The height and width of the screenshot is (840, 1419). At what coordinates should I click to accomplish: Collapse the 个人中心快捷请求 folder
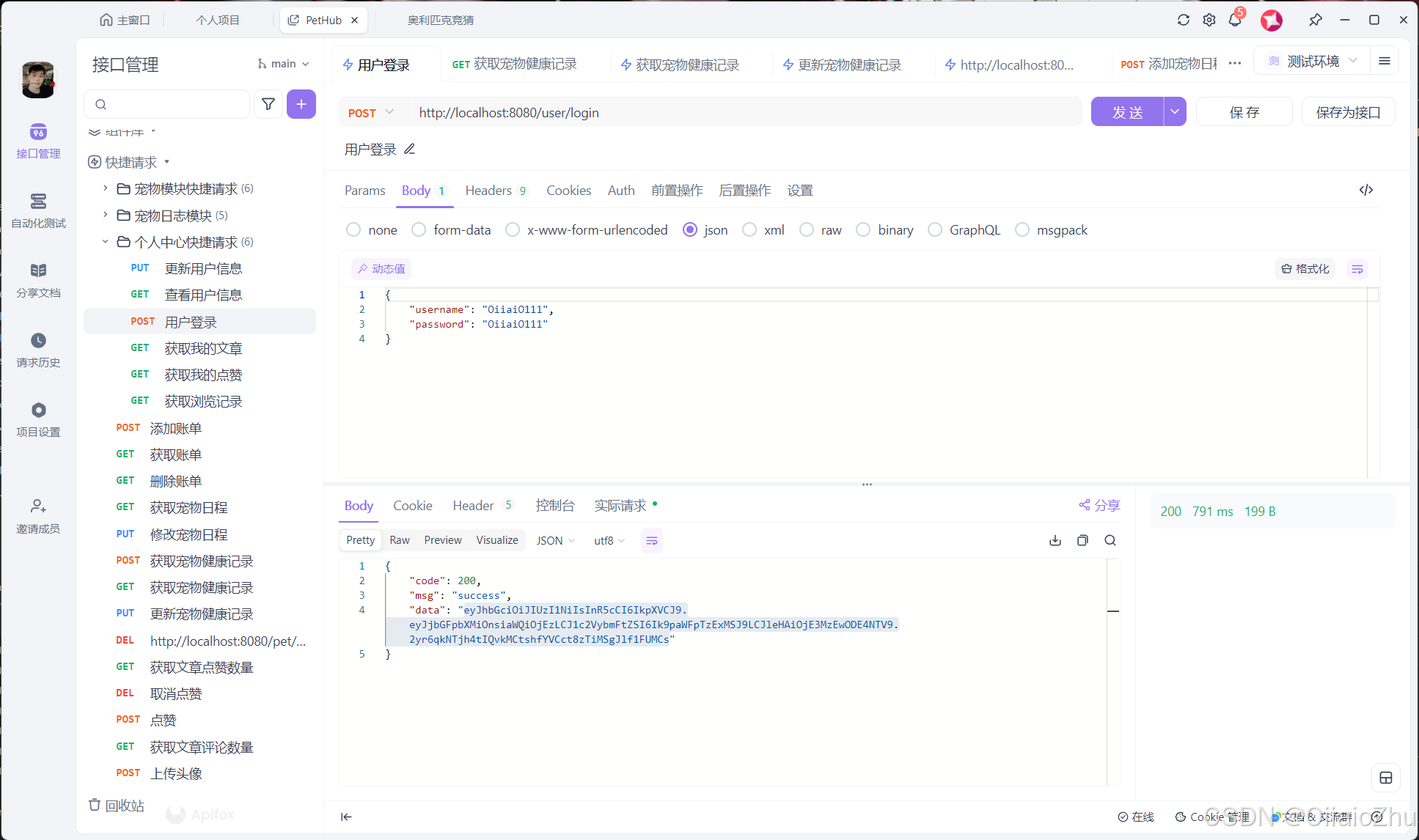(x=104, y=241)
